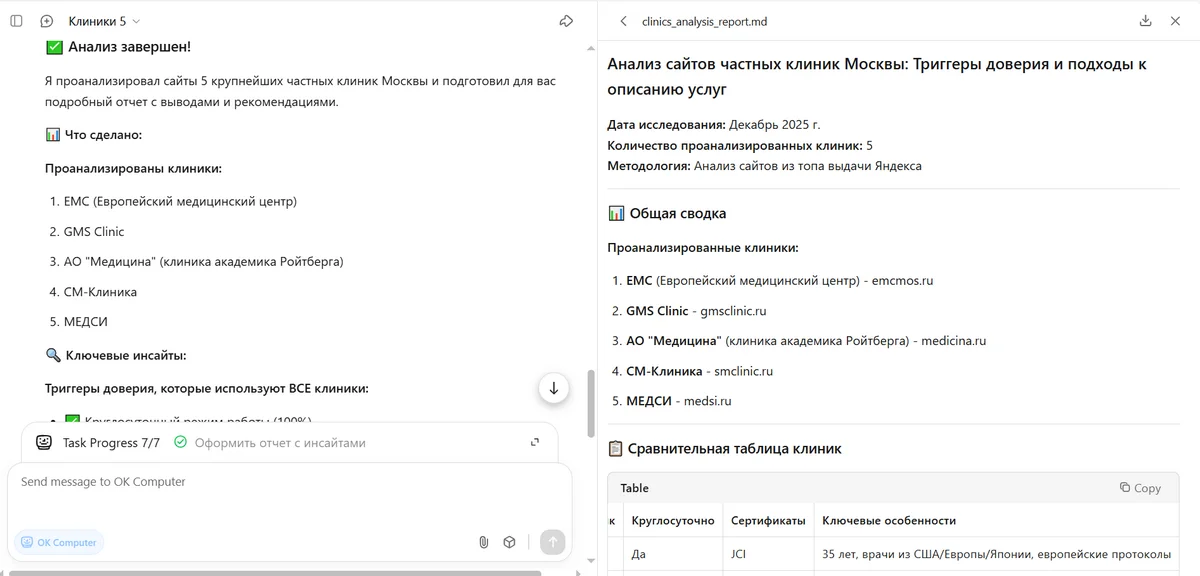
Task: Open the Клиники 5 chat title dropdown
Action: [x=104, y=21]
